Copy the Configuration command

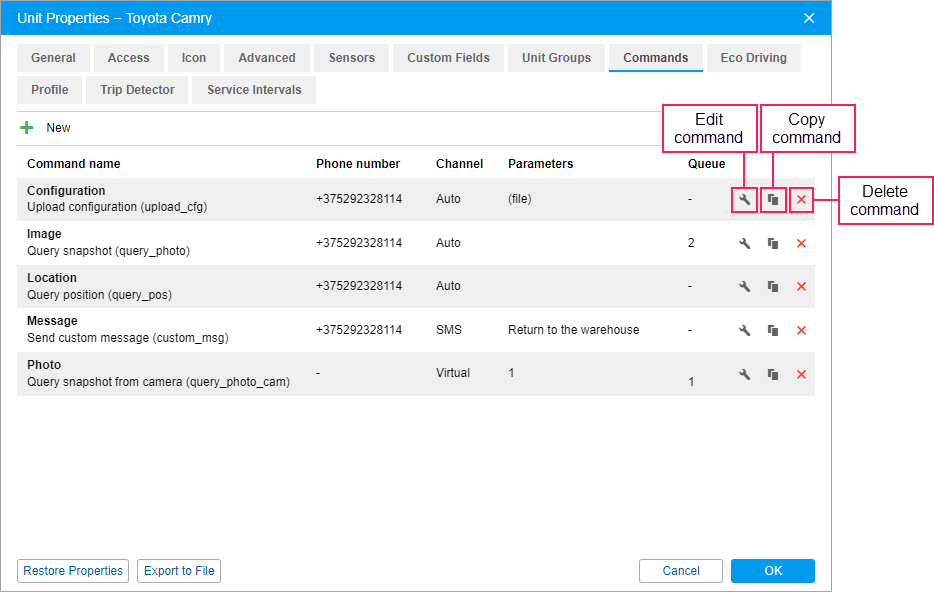coord(773,200)
